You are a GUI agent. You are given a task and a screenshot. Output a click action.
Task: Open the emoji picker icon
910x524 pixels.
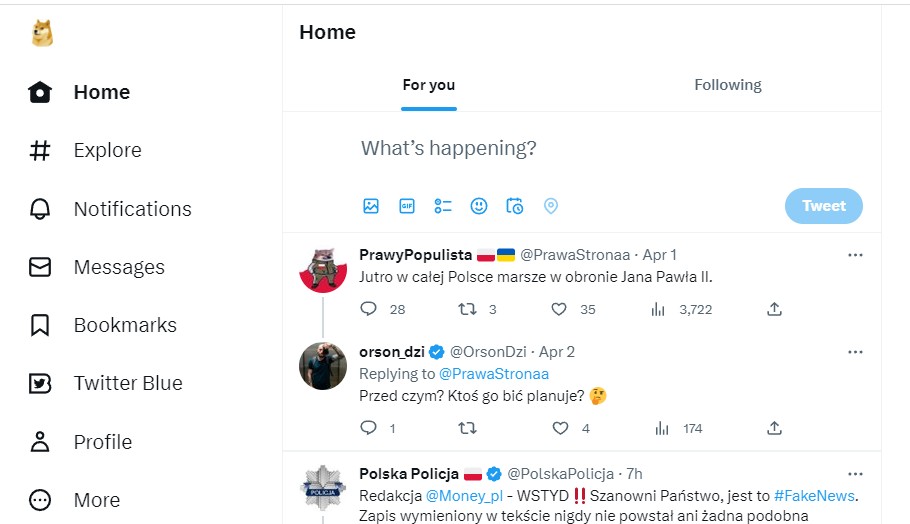click(479, 206)
